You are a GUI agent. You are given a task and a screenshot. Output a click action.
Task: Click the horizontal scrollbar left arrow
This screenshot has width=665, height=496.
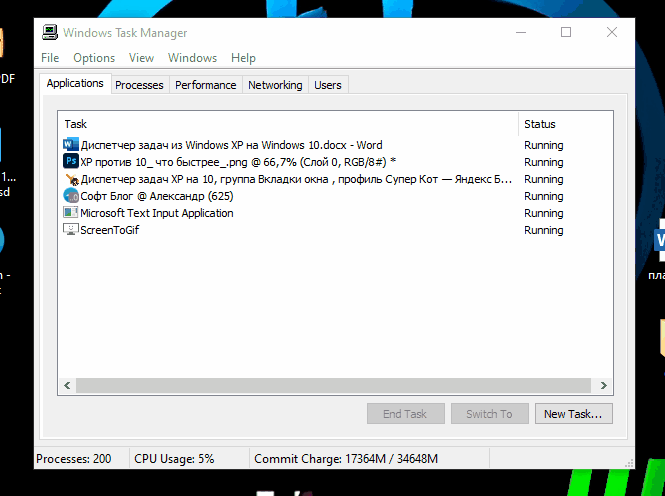coord(67,385)
